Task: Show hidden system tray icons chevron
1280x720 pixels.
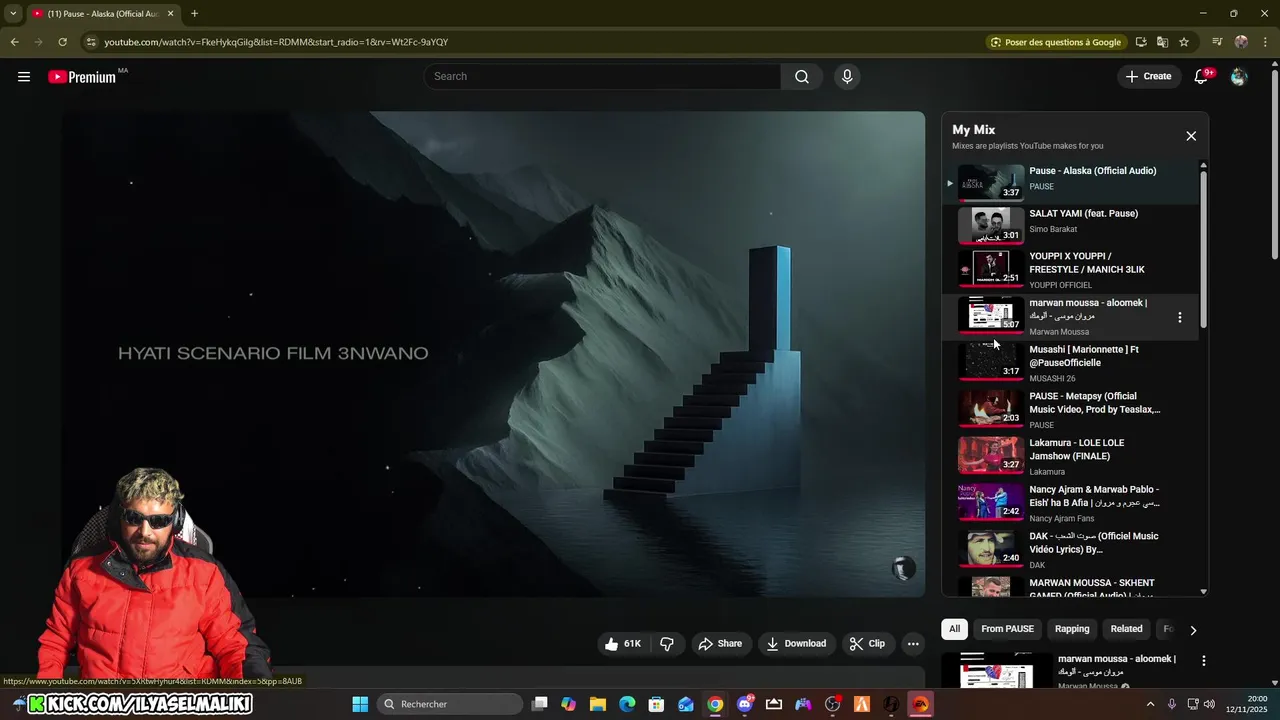Action: pos(1150,704)
